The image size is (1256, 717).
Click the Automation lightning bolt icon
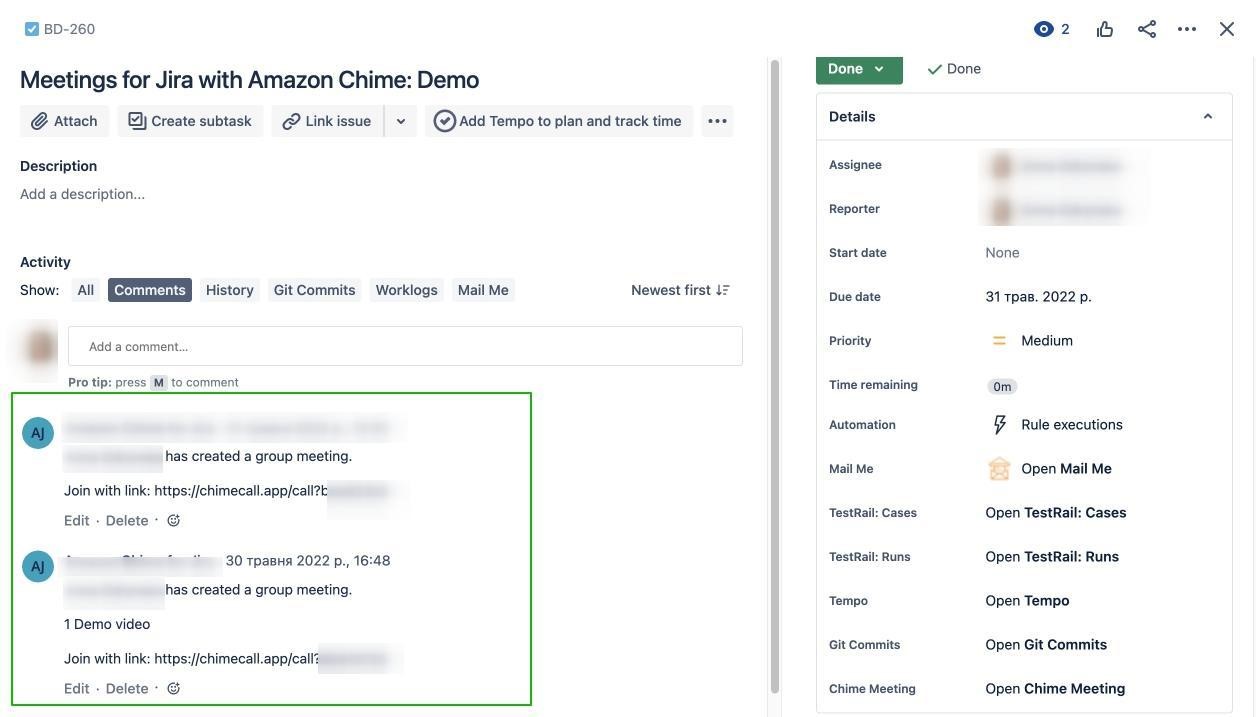tap(999, 425)
